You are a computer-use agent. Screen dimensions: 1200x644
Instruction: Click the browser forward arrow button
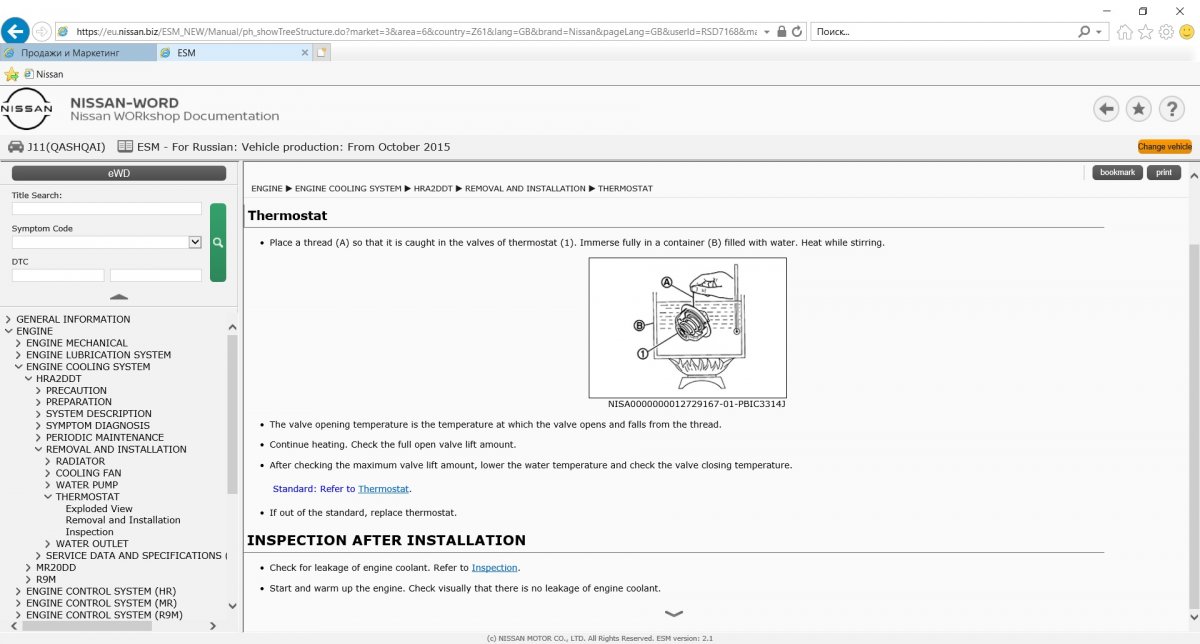click(42, 31)
